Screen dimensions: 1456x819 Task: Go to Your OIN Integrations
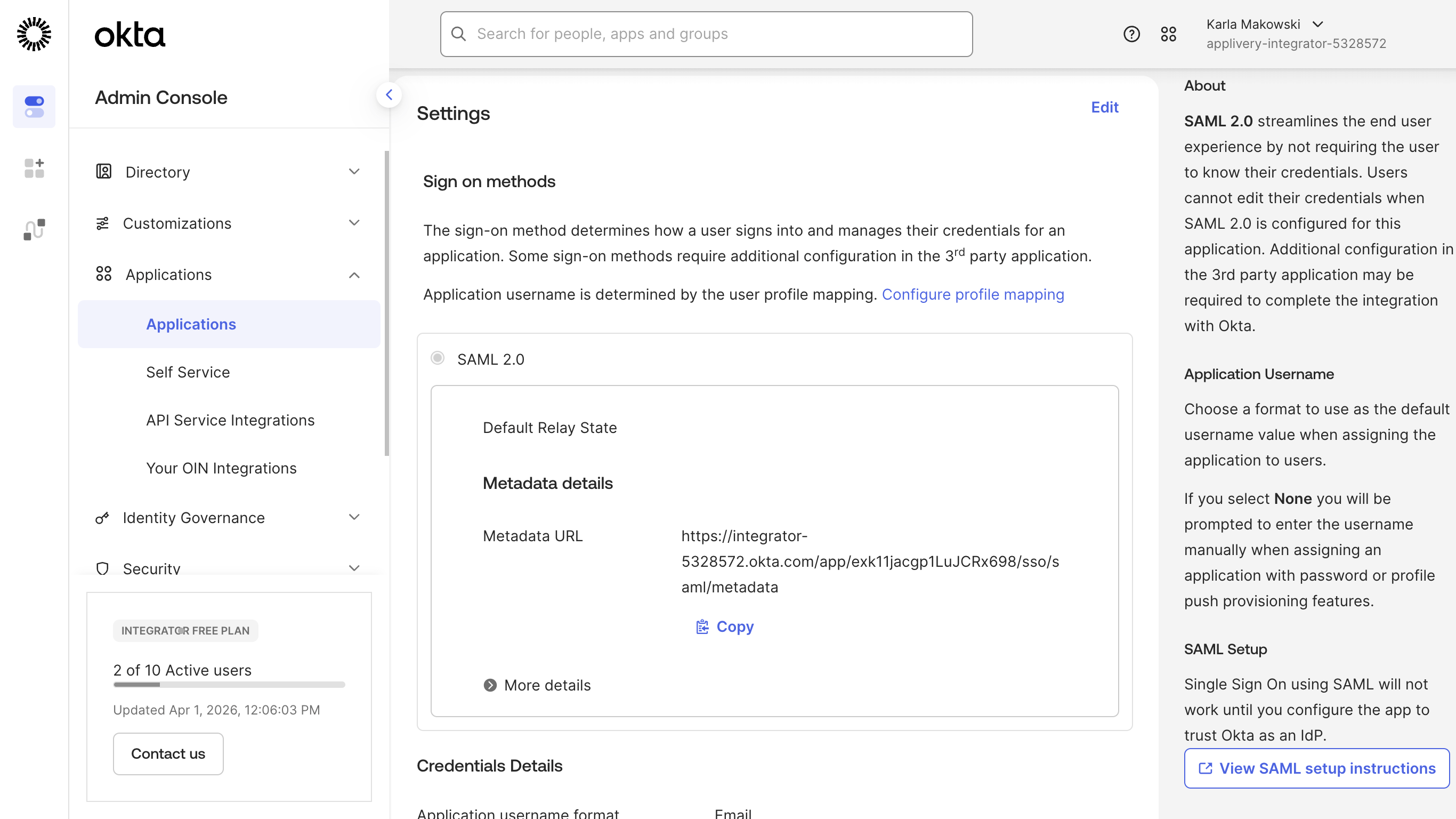(x=221, y=468)
